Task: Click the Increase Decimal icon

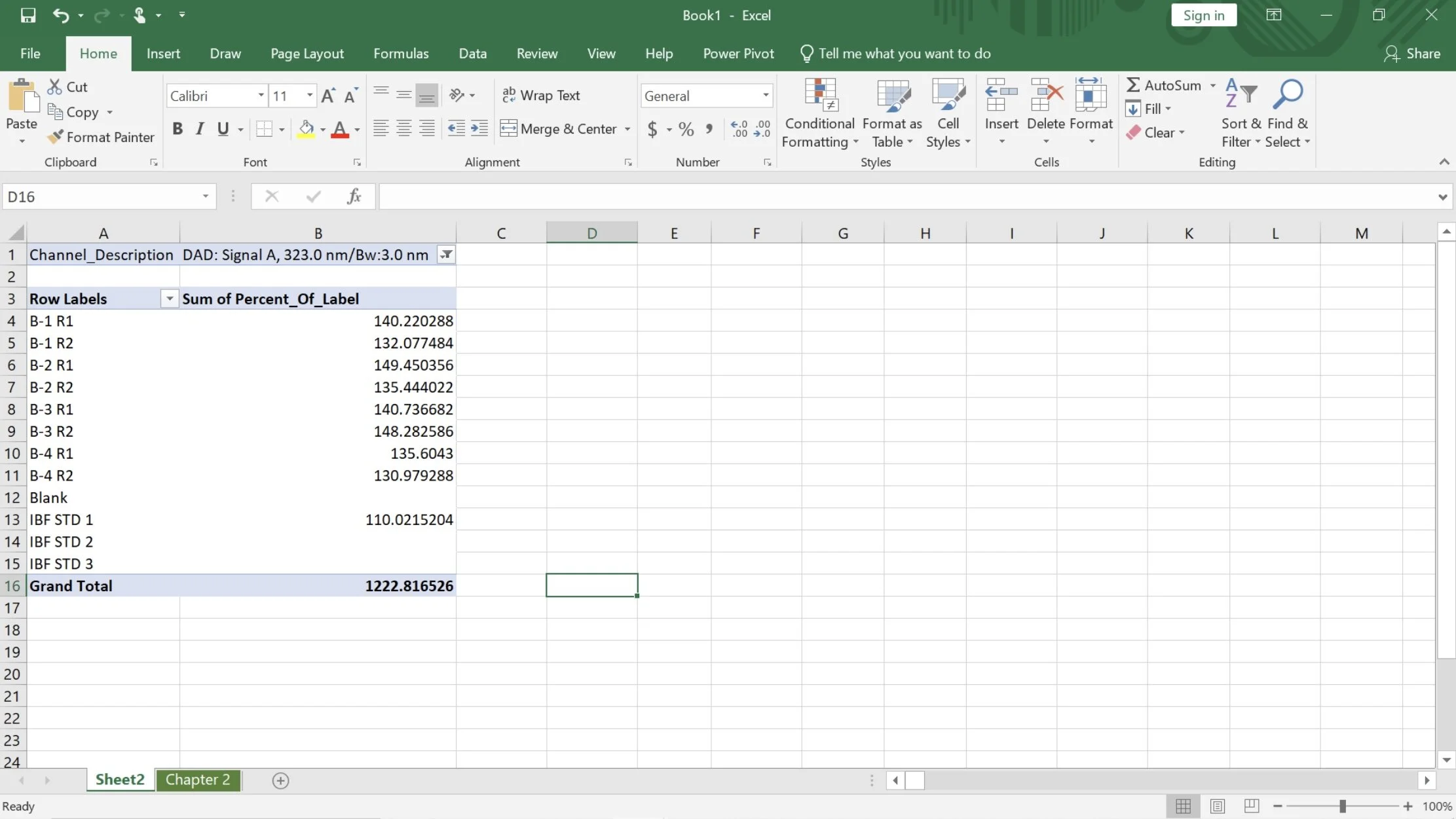Action: pos(739,129)
